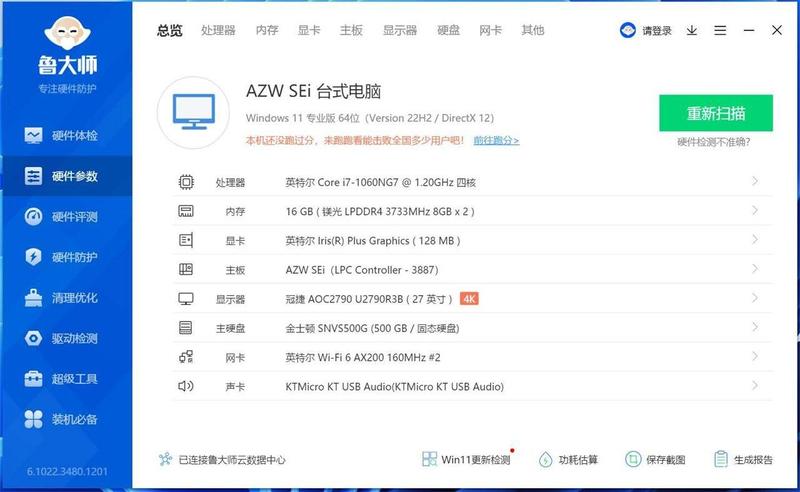800x492 pixels.
Task: Click 生成报告 to generate report
Action: pos(743,460)
